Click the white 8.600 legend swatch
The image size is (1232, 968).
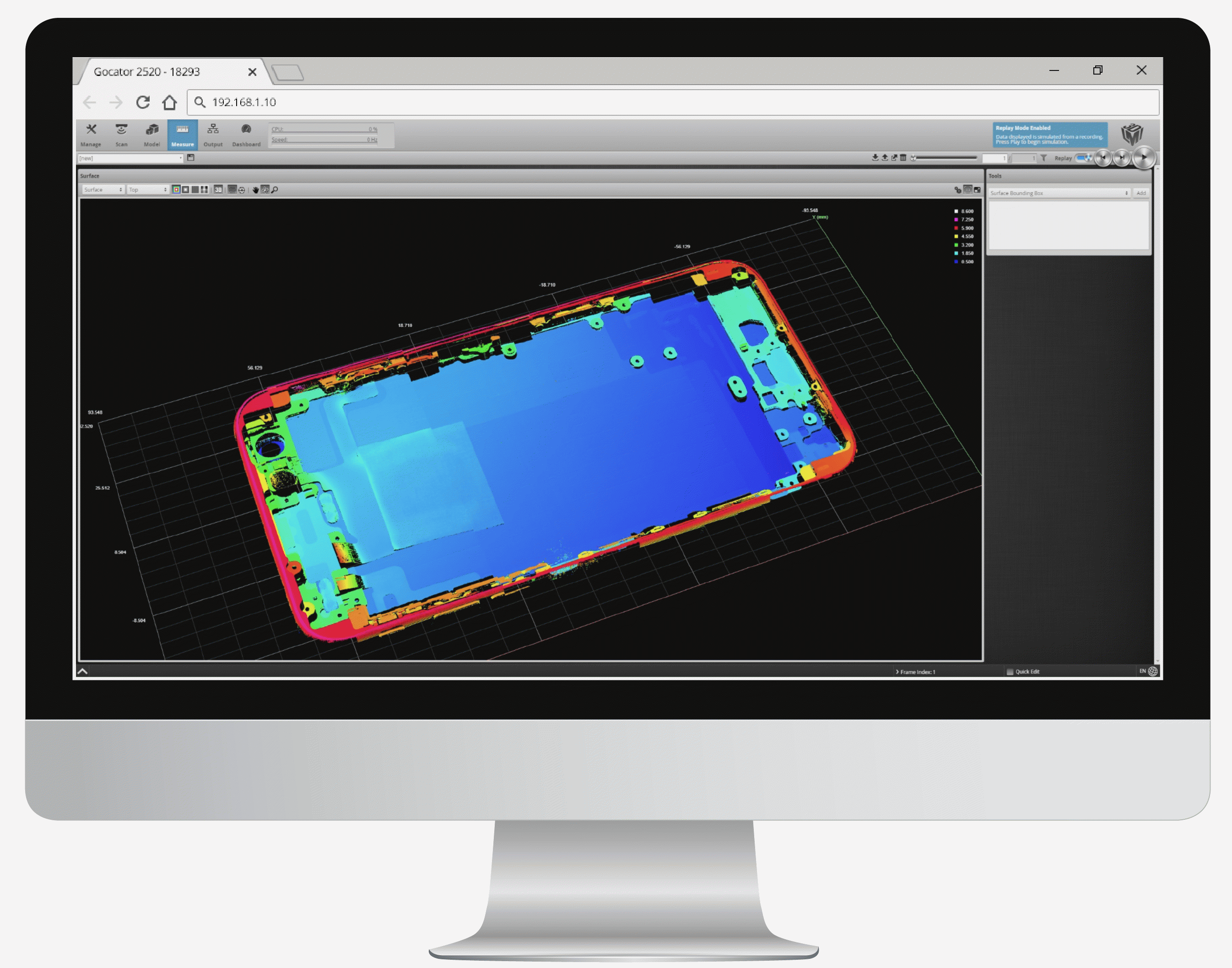pyautogui.click(x=956, y=211)
